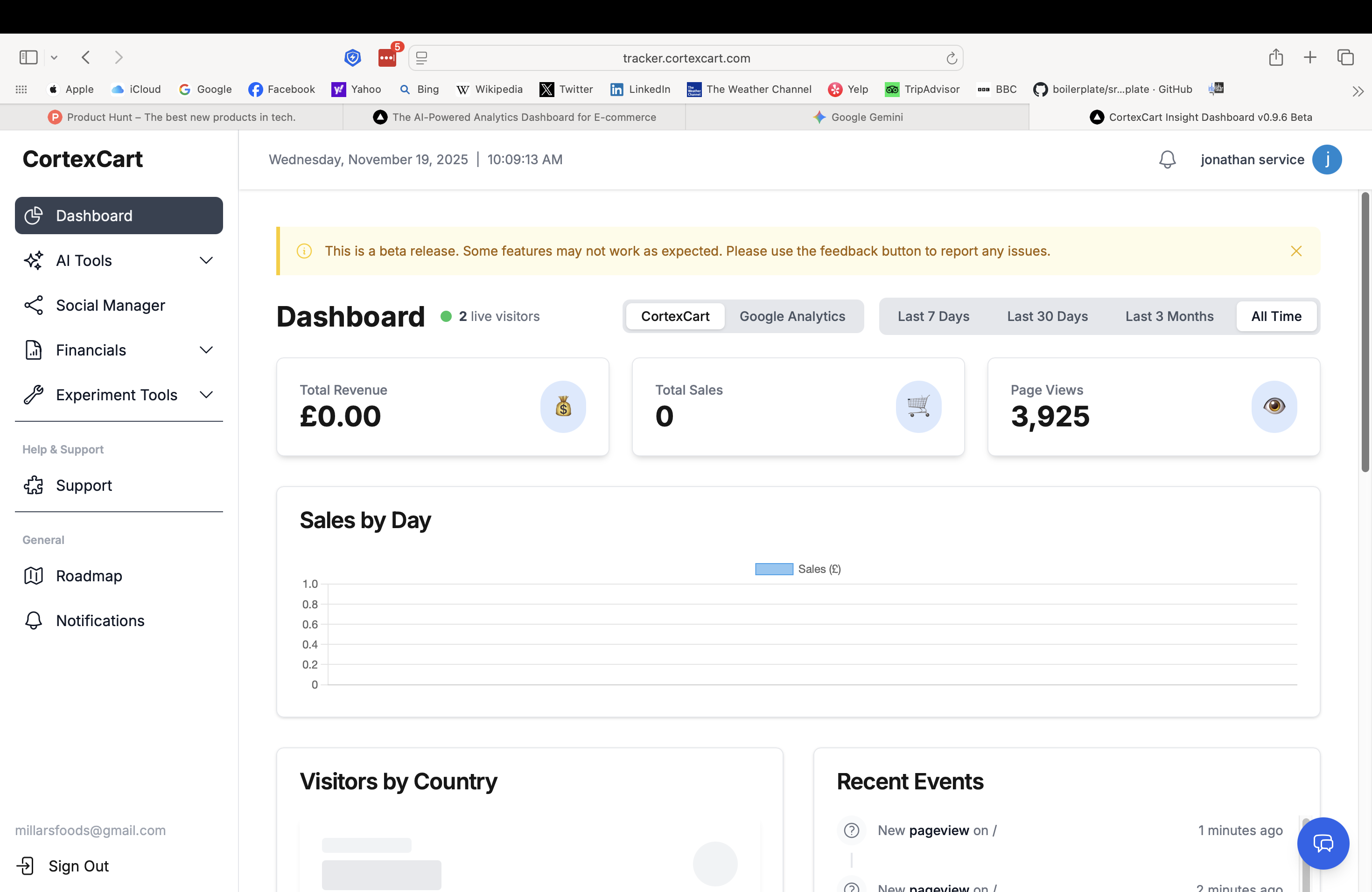Switch to the Google Analytics view

[792, 316]
